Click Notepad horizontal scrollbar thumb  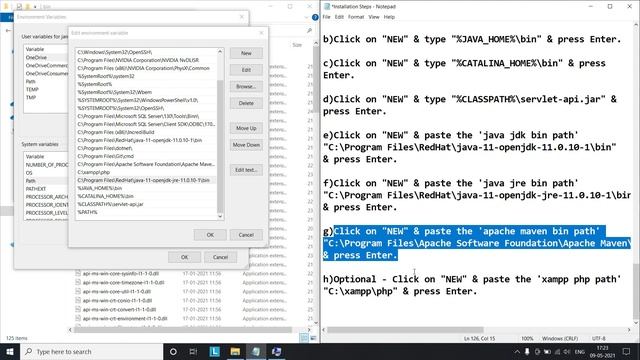405,330
